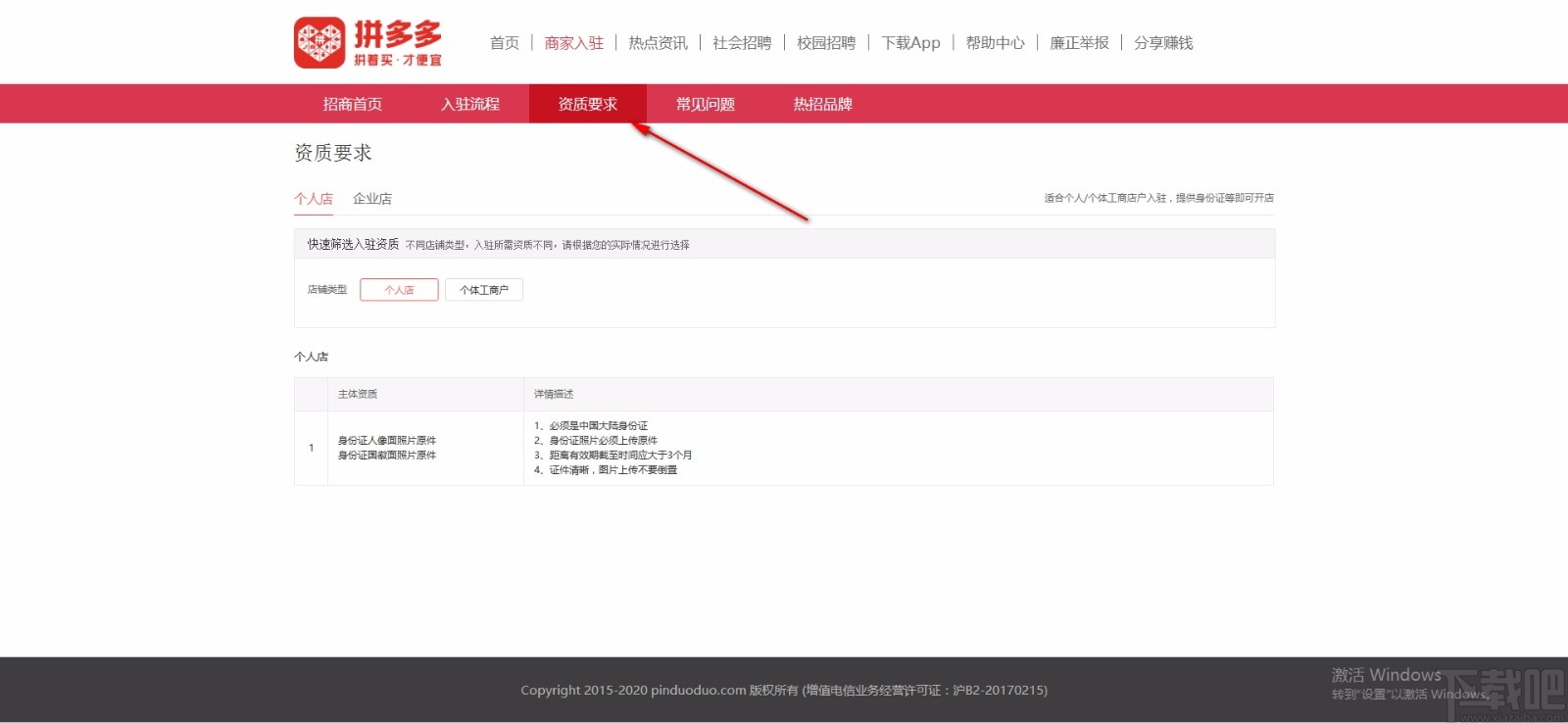Open 廉正举报 link
Screen dimensions: 1568x723
[1079, 43]
